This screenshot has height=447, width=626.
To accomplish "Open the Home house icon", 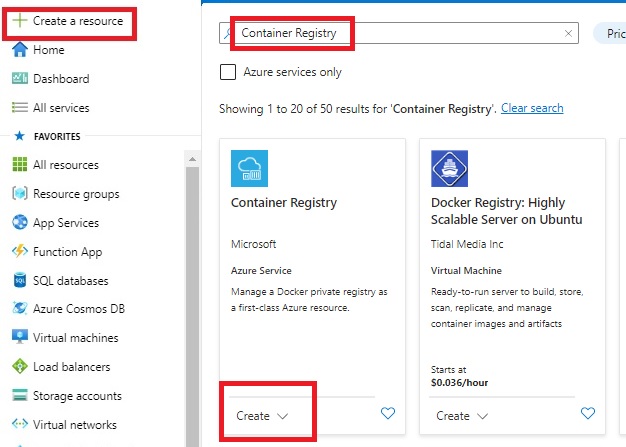I will [x=20, y=50].
